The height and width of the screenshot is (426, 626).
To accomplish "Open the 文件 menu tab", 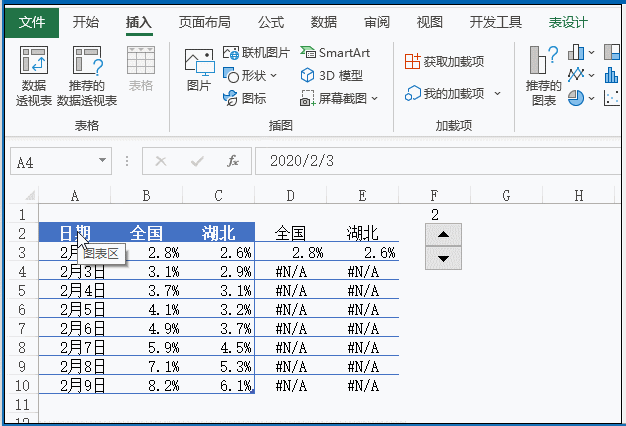I will (32, 22).
